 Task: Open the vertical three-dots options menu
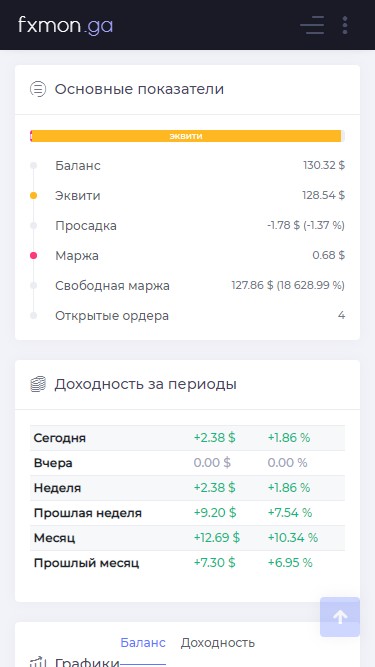(345, 25)
